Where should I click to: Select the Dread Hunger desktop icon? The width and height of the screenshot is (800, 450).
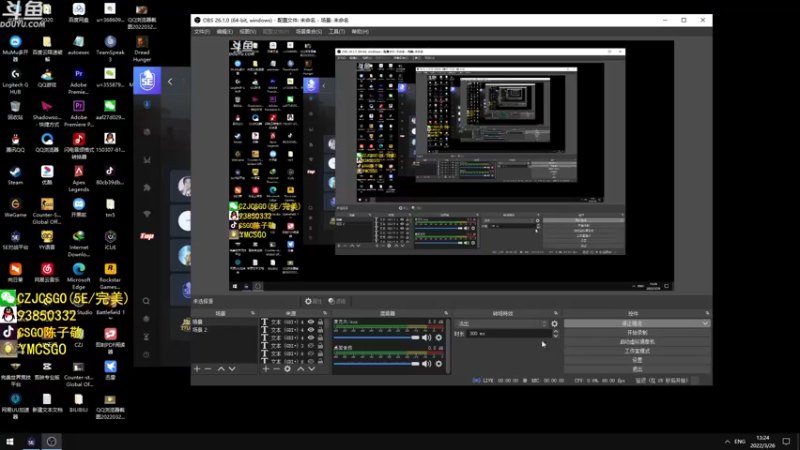[x=142, y=48]
